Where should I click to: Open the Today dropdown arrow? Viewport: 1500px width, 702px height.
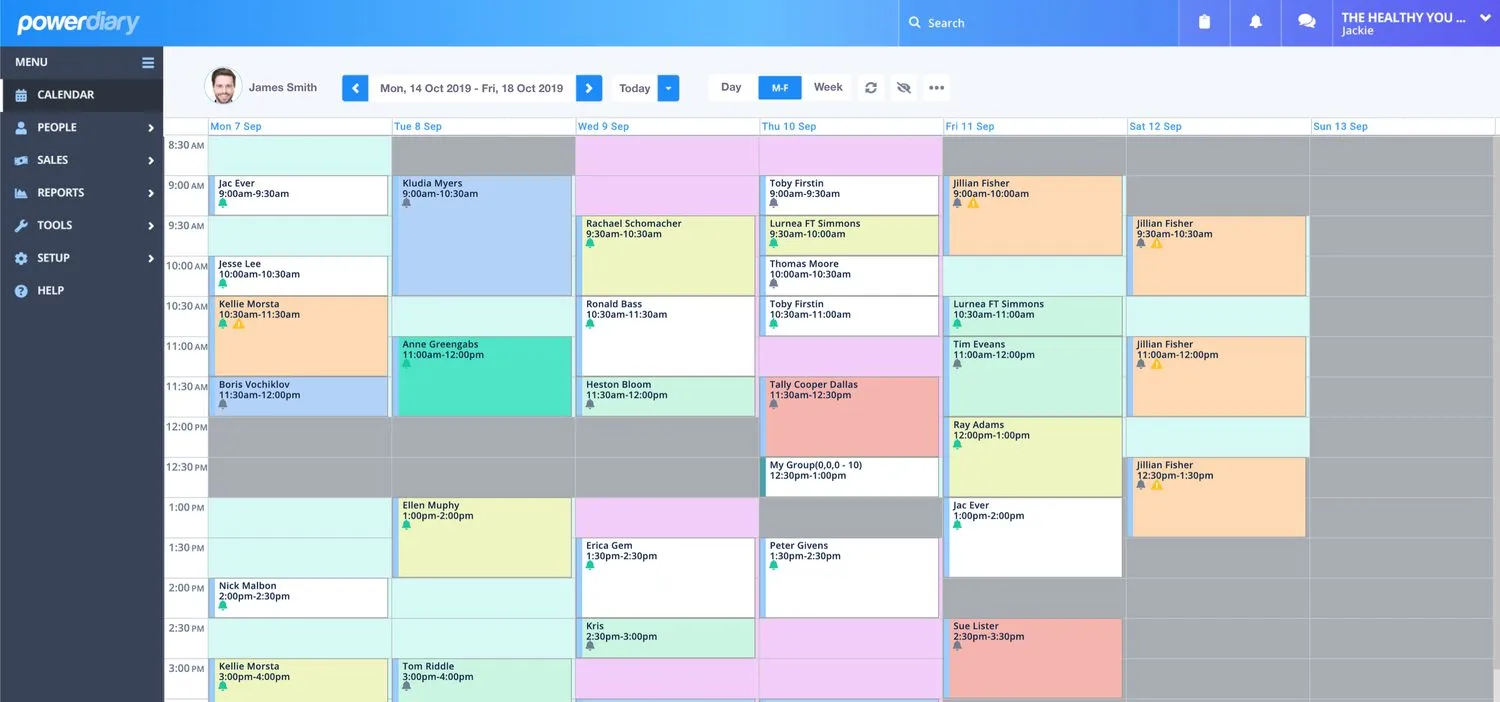[x=668, y=87]
